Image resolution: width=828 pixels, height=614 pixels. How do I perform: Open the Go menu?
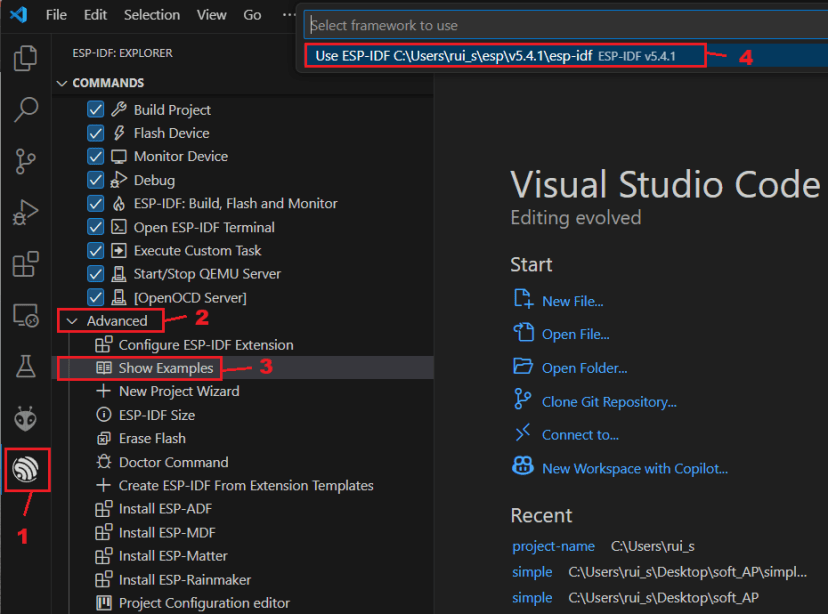click(x=252, y=15)
